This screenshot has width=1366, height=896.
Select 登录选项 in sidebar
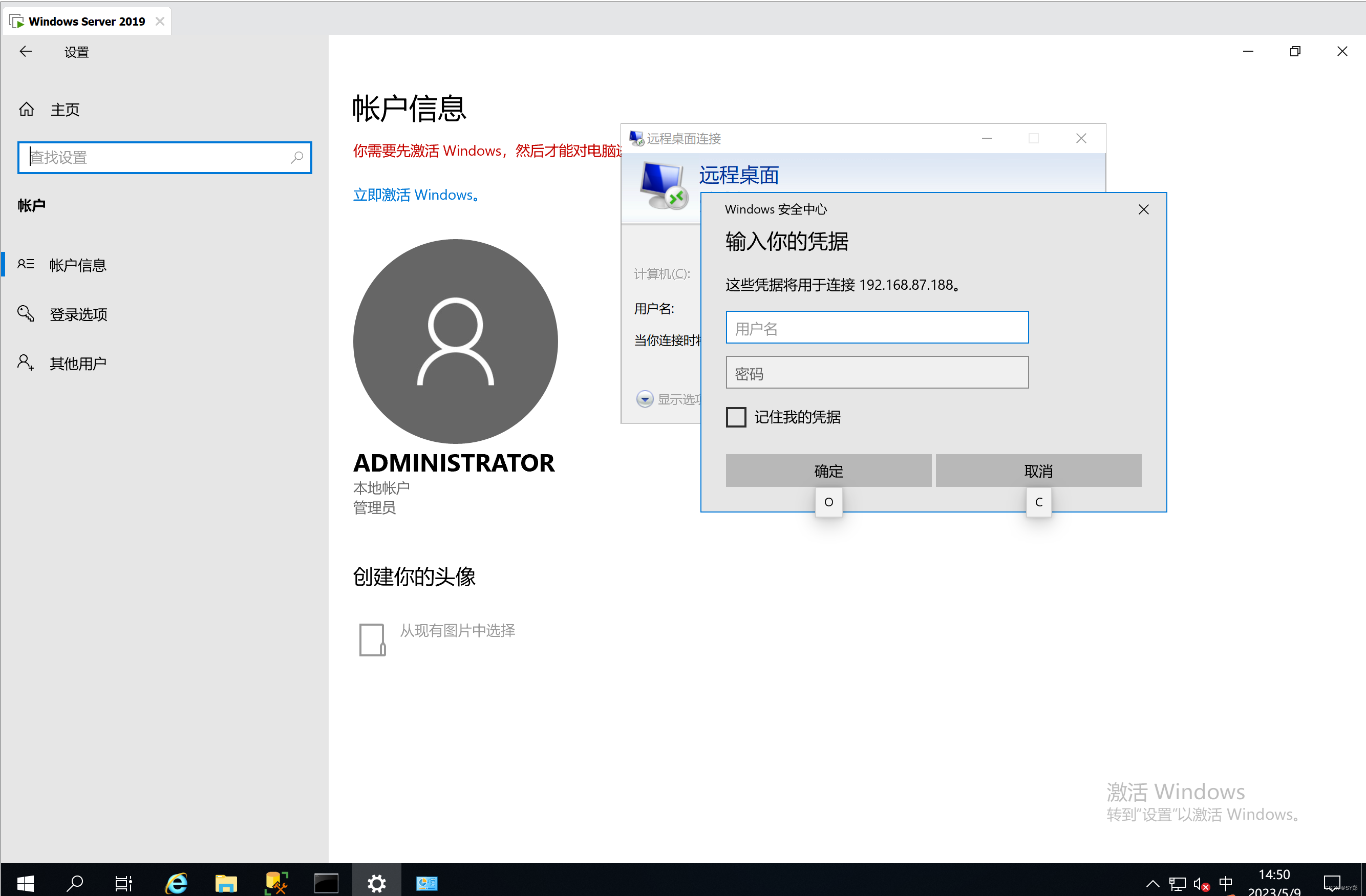pyautogui.click(x=79, y=314)
